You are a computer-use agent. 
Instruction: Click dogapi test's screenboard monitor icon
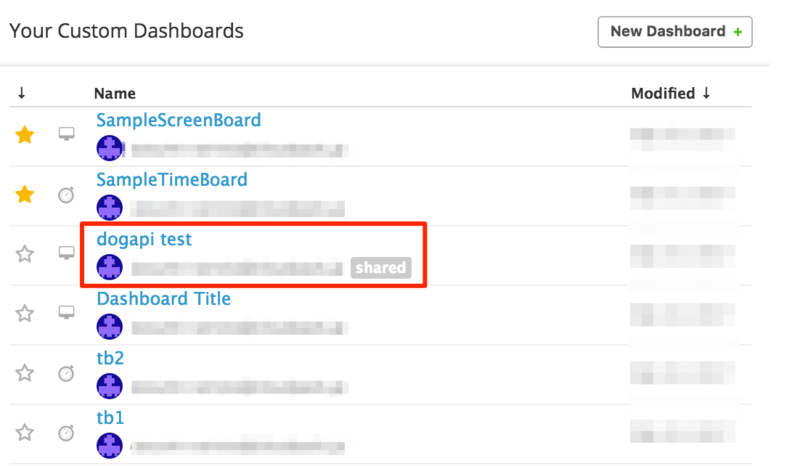click(66, 253)
